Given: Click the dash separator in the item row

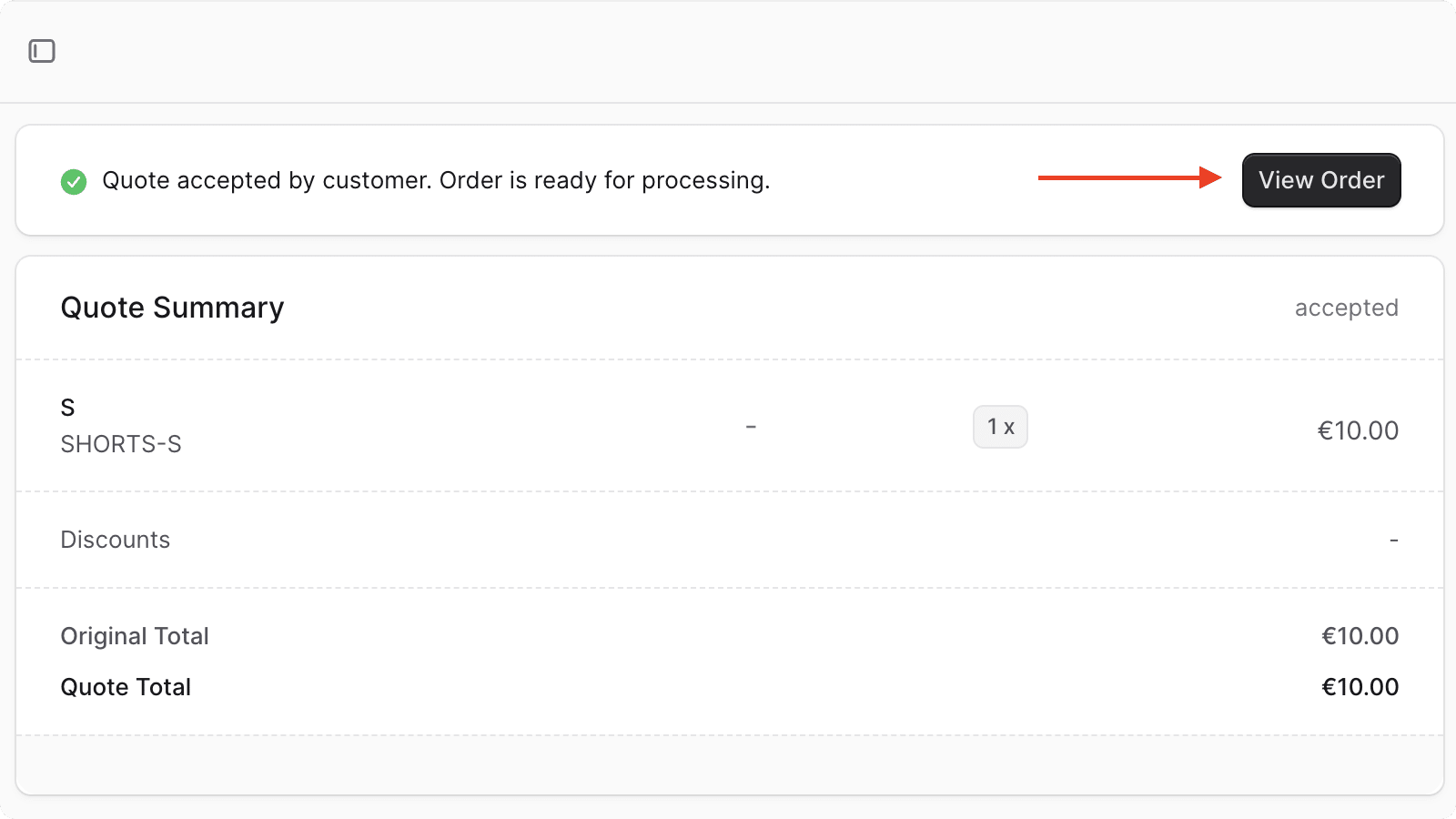Looking at the screenshot, I should click(751, 426).
